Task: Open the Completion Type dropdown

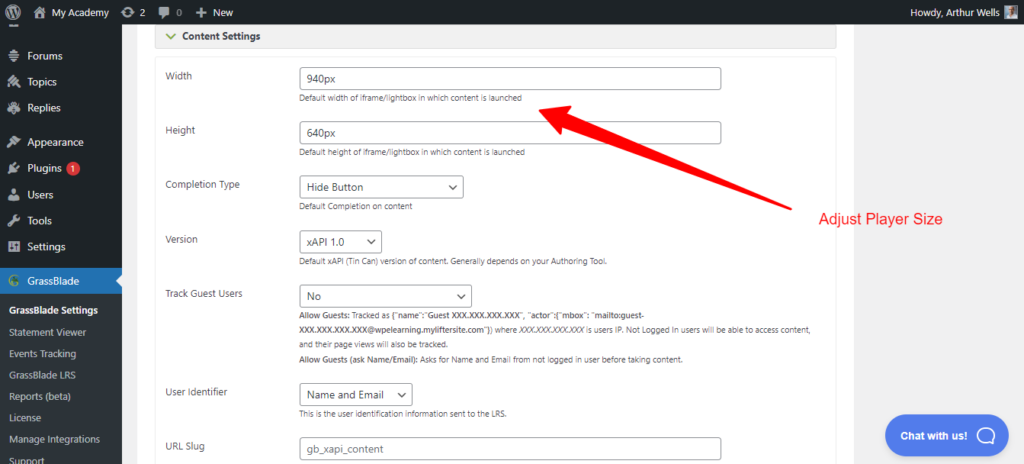Action: 381,187
